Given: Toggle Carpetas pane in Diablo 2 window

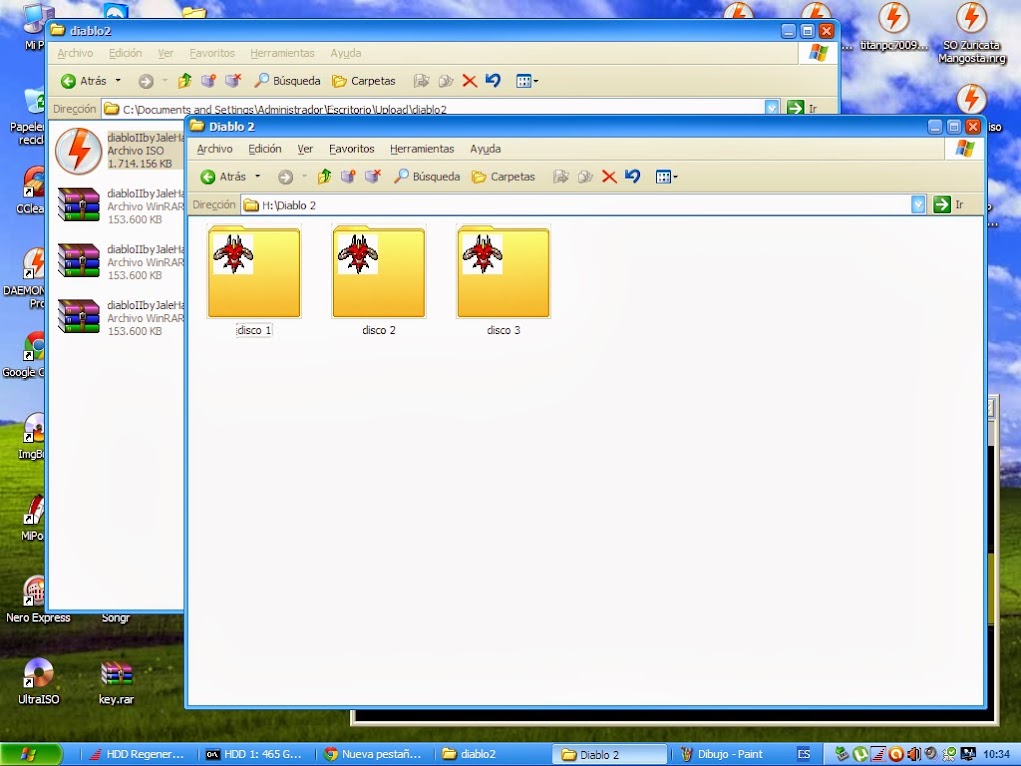Looking at the screenshot, I should 503,177.
